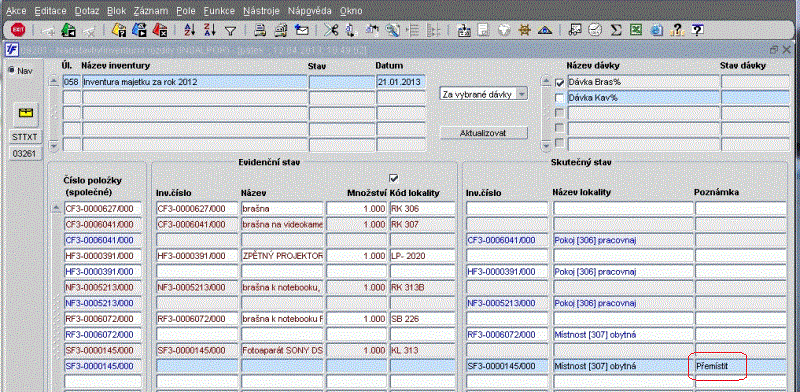The width and height of the screenshot is (800, 392).
Task: Select the Nav radio button
Action: point(11,70)
